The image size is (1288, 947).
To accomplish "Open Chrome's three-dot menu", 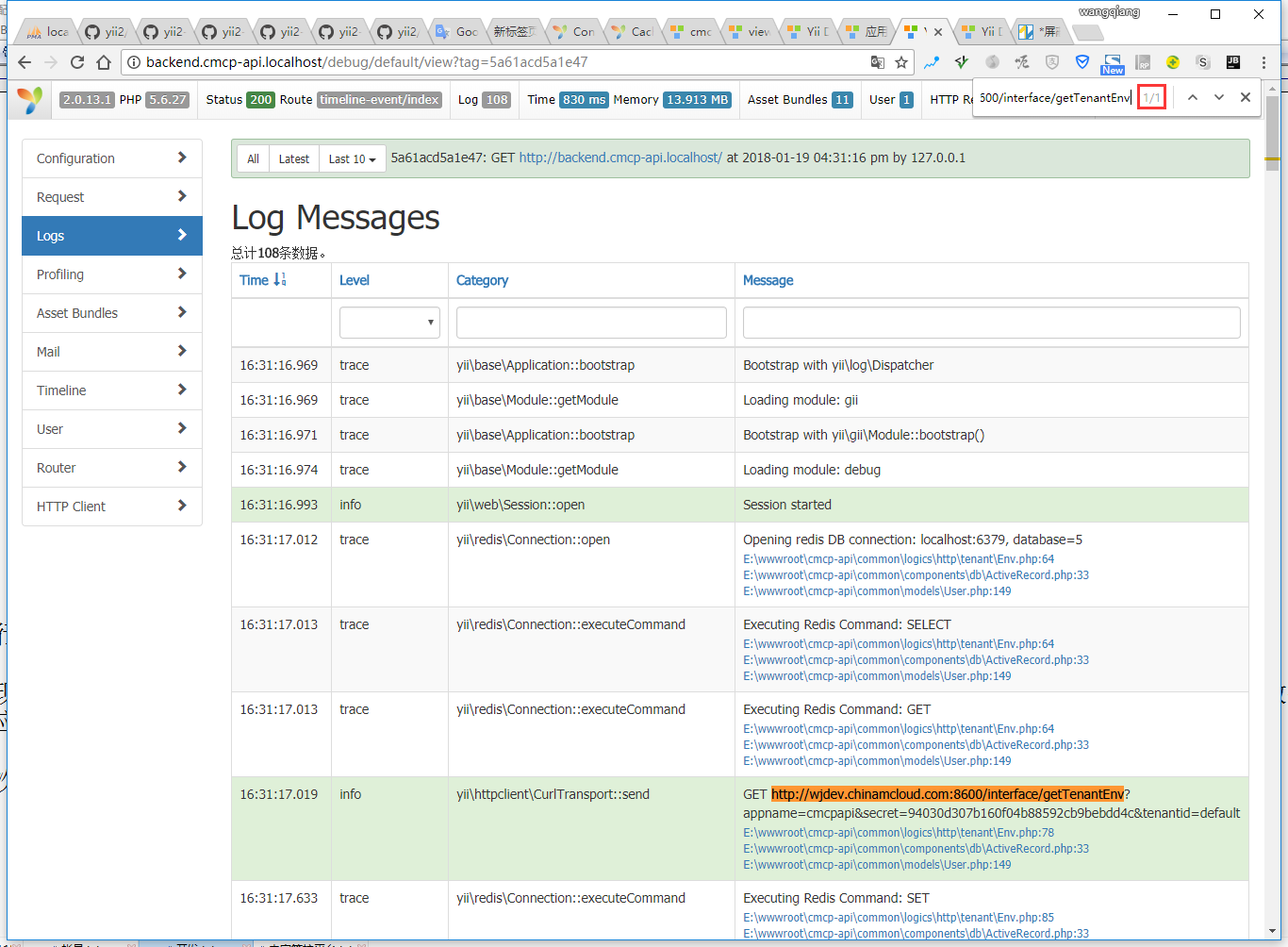I will 1263,62.
